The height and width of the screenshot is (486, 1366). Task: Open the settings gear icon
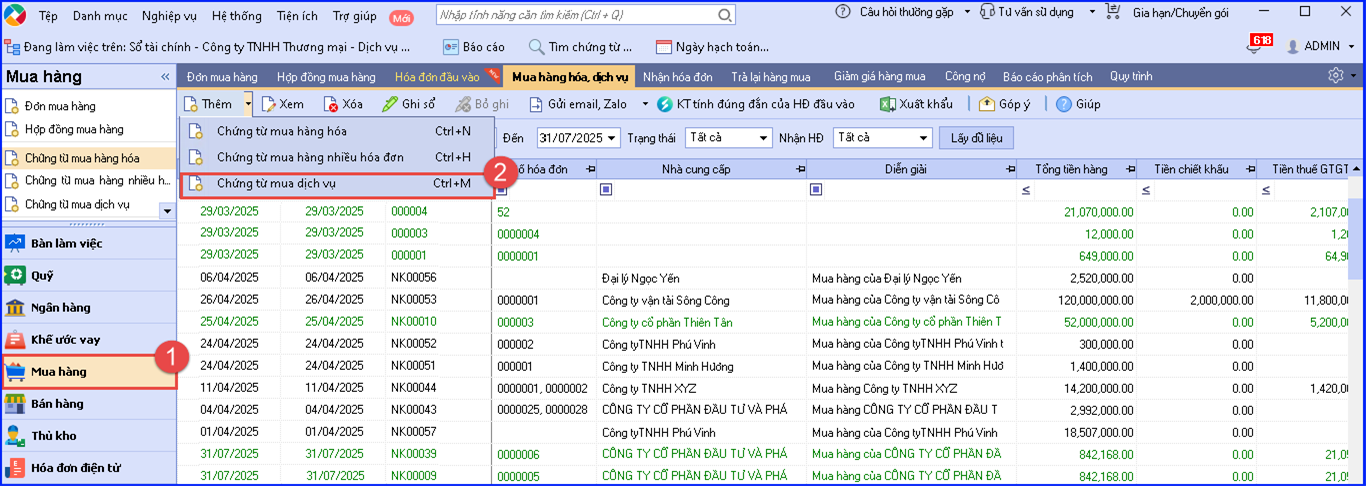1336,76
